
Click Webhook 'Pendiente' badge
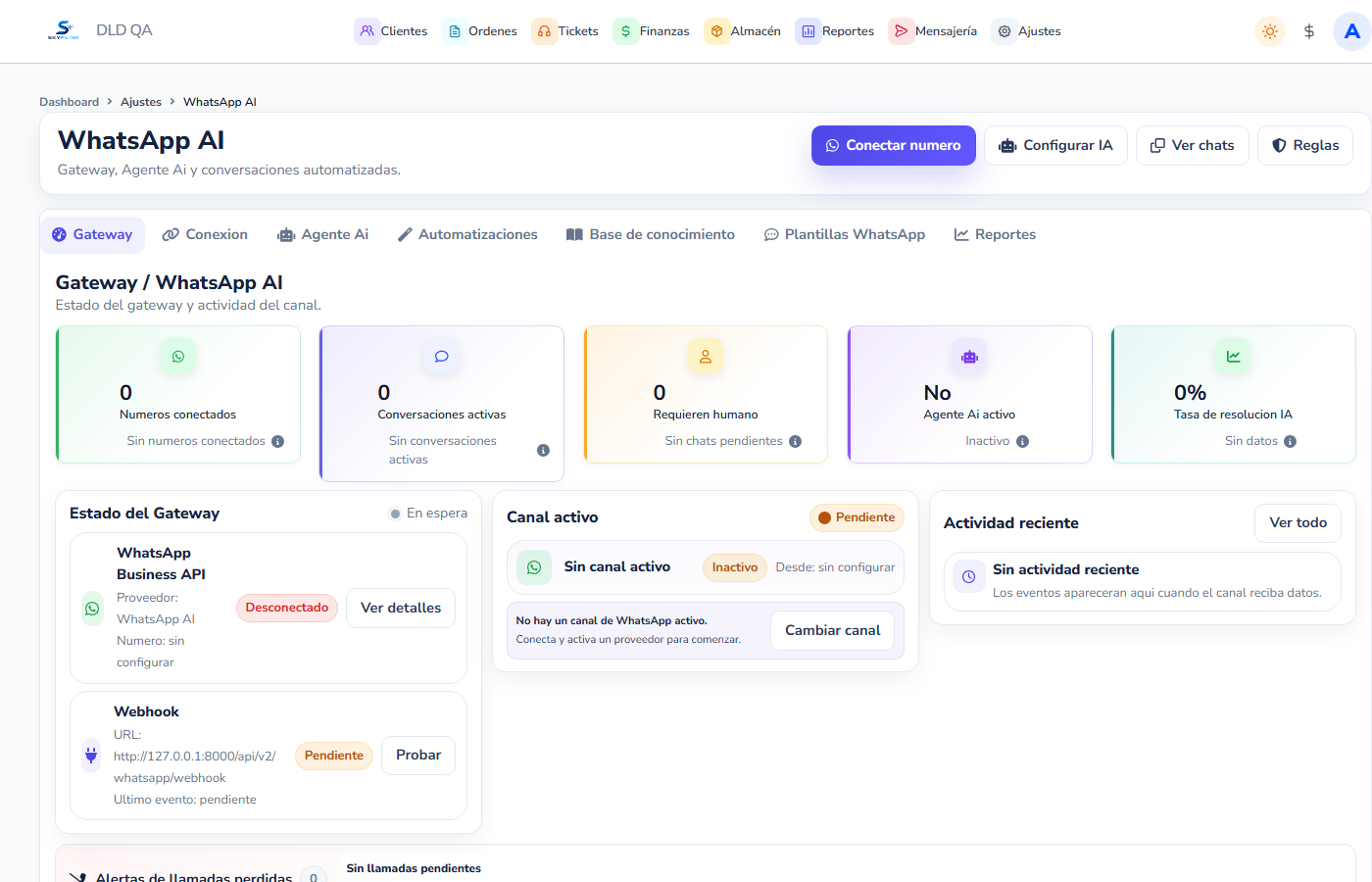tap(334, 756)
